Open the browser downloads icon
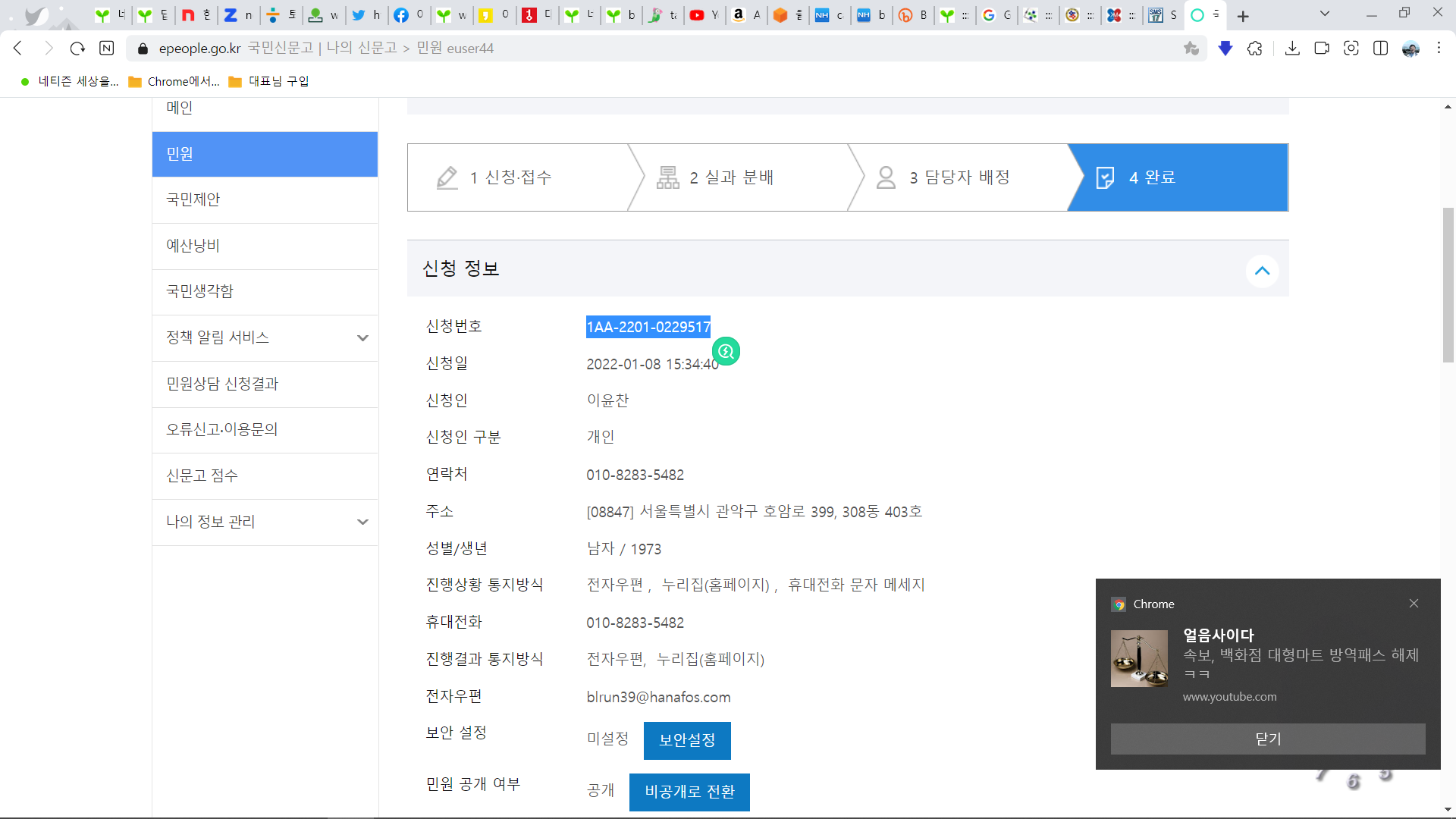Screen dimensions: 1456x819 [x=1293, y=49]
